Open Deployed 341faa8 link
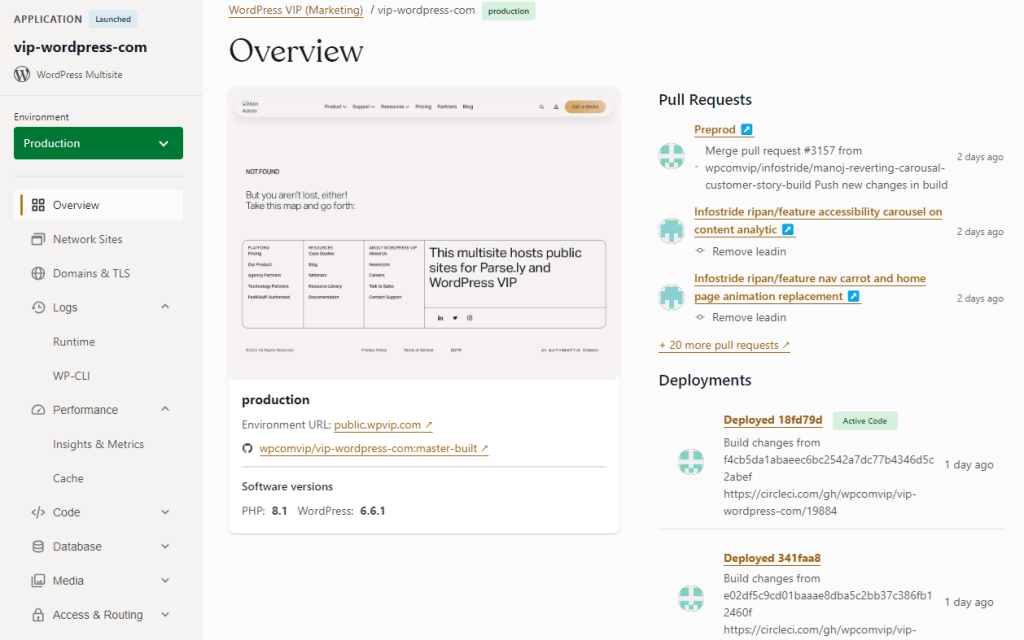Viewport: 1024px width, 640px height. [772, 558]
